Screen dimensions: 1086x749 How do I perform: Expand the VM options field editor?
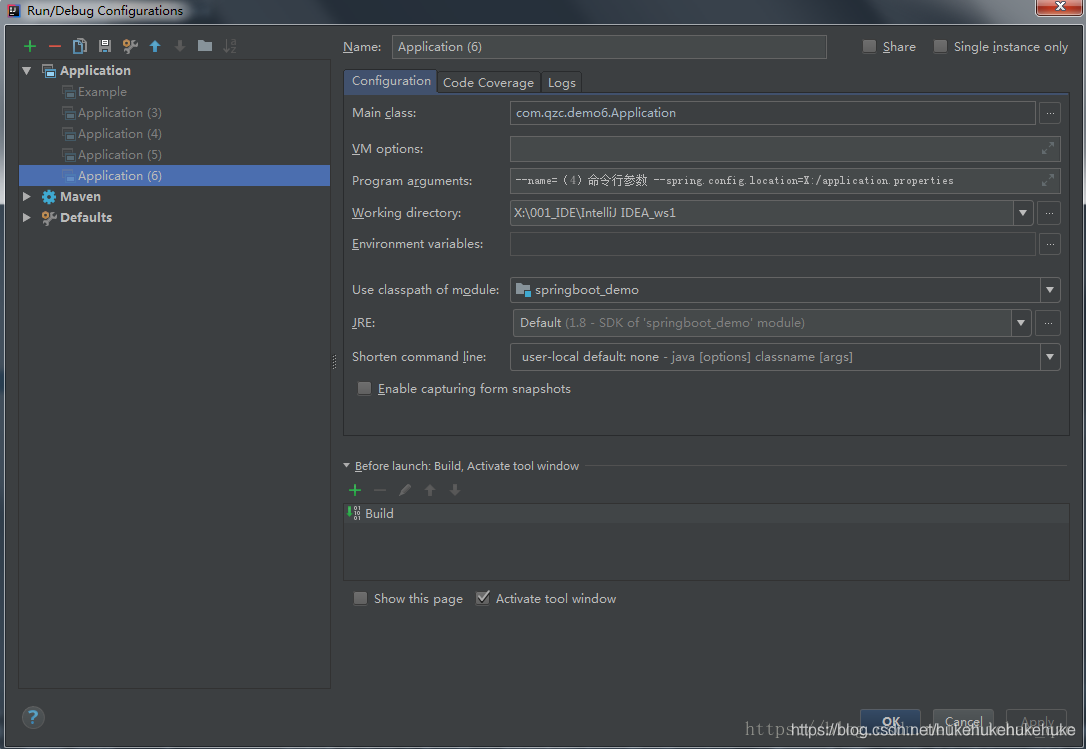pos(1048,148)
